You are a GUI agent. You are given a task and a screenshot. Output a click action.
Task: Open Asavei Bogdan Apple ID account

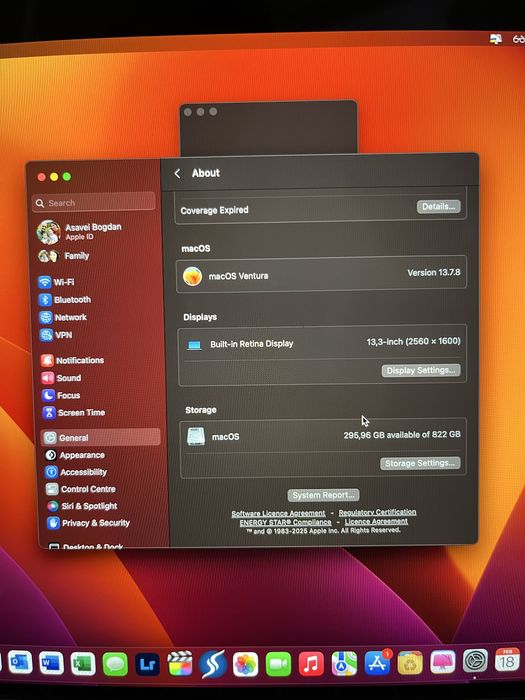80,231
